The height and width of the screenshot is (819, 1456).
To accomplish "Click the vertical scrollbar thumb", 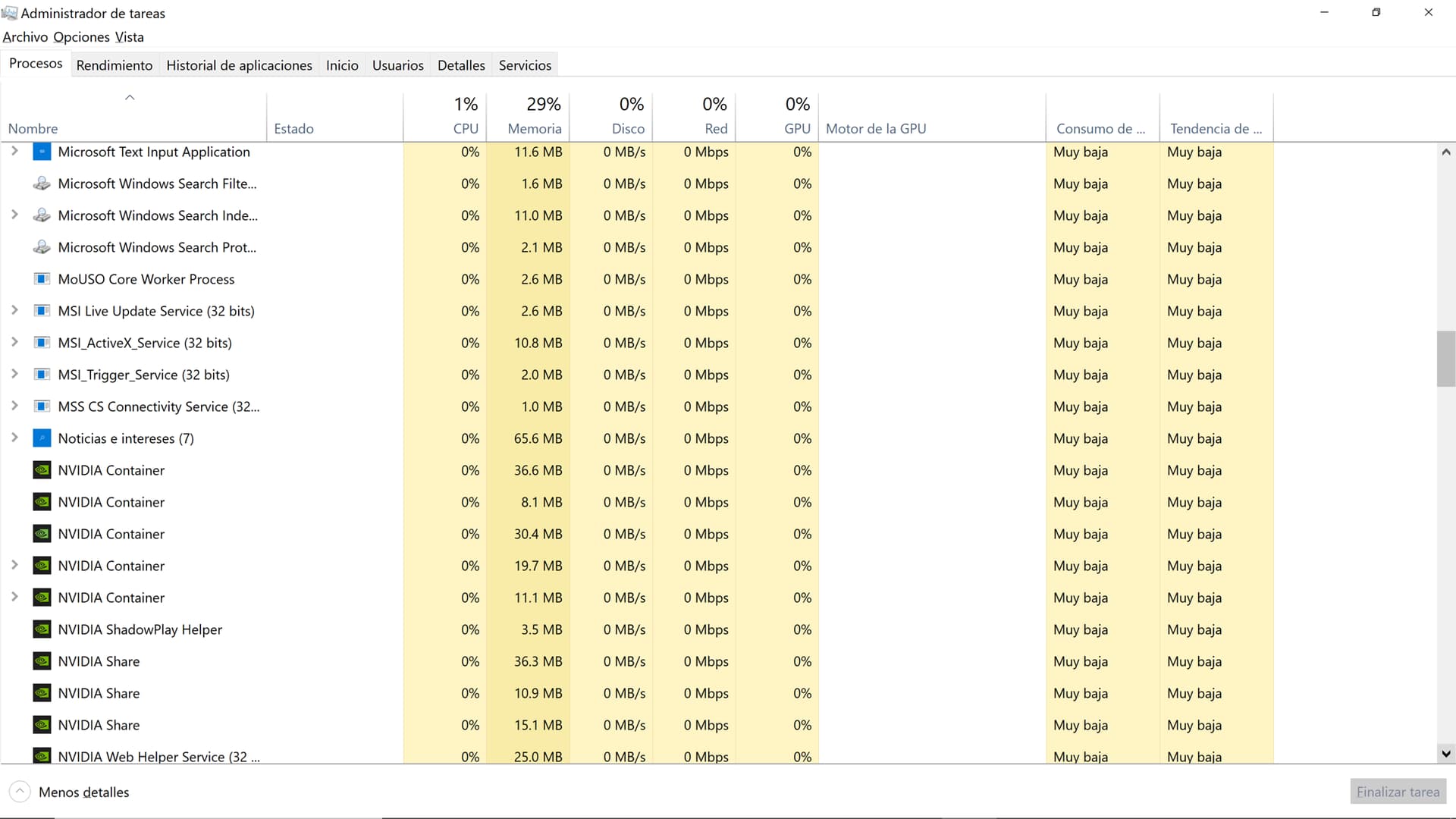I will point(1445,359).
